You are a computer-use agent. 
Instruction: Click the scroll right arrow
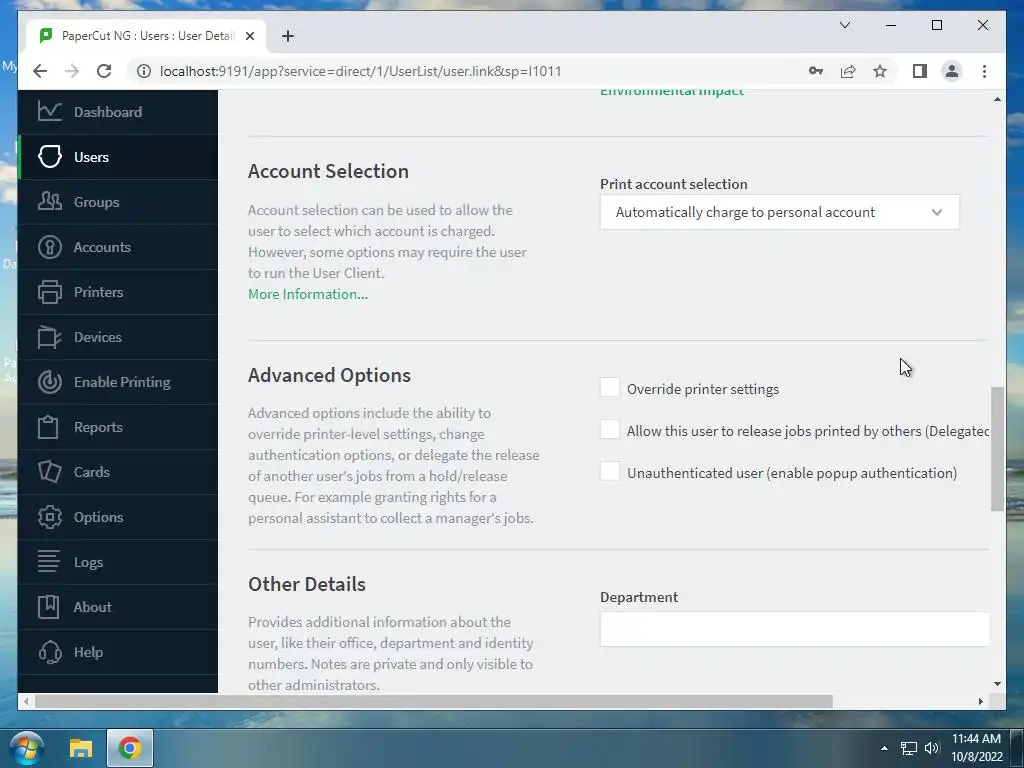pos(981,701)
